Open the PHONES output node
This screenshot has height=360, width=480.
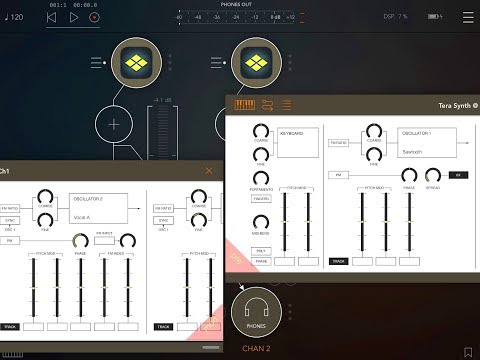[x=256, y=313]
